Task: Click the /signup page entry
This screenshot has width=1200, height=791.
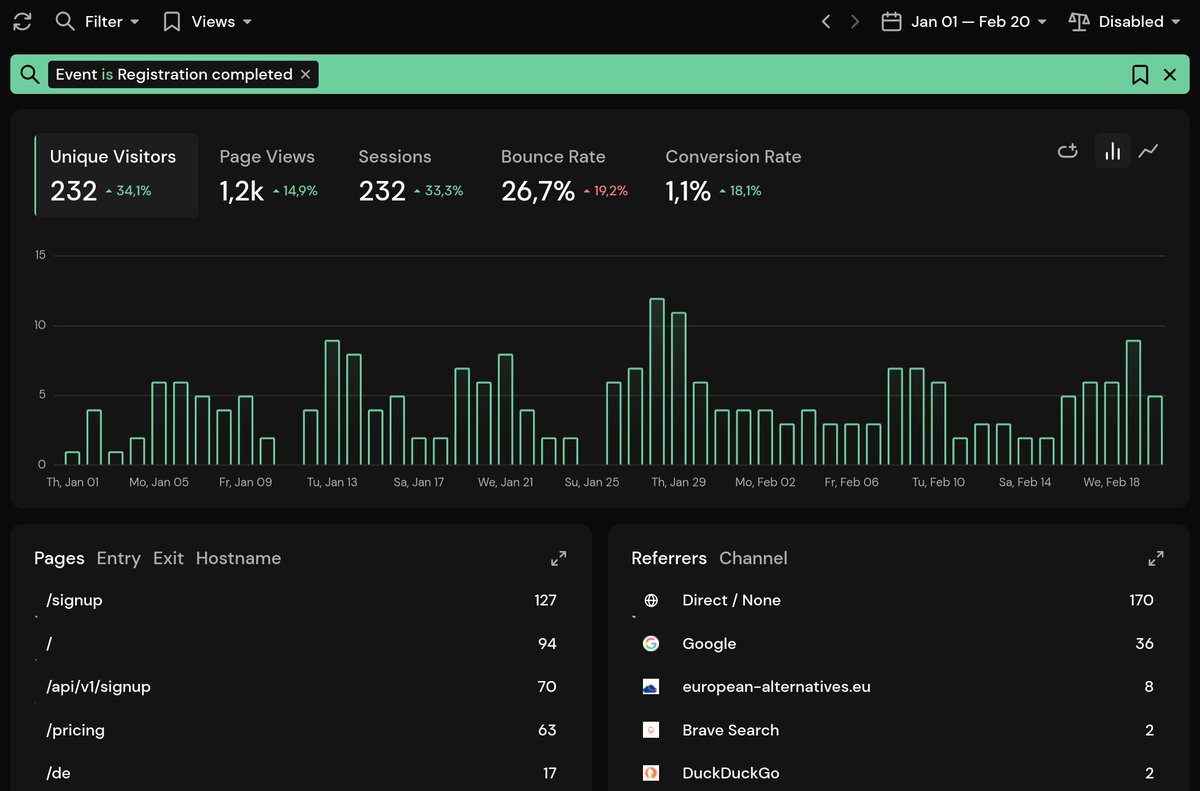Action: 74,600
